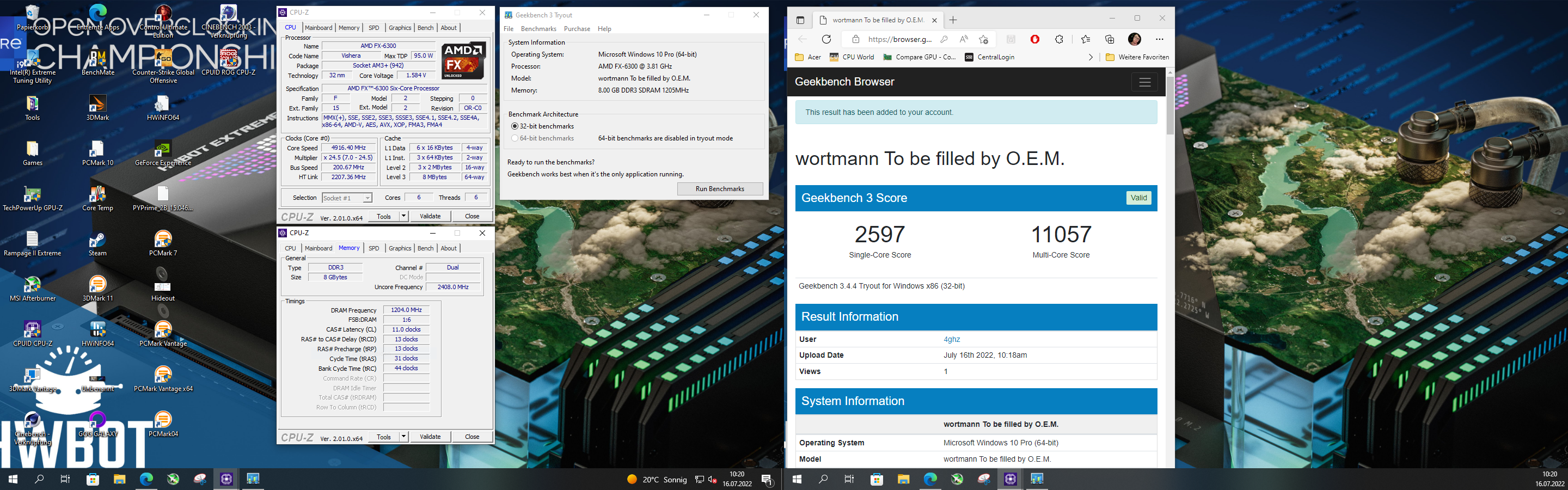
Task: Open Edge settings and more menu
Action: click(x=1159, y=40)
